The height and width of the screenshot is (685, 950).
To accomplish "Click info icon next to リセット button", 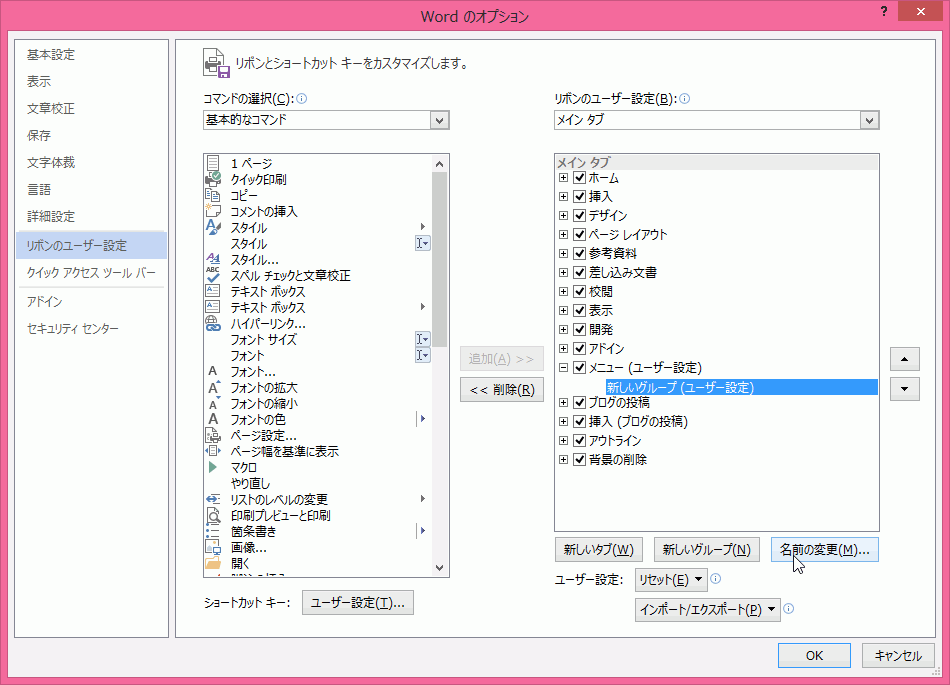I will click(716, 578).
